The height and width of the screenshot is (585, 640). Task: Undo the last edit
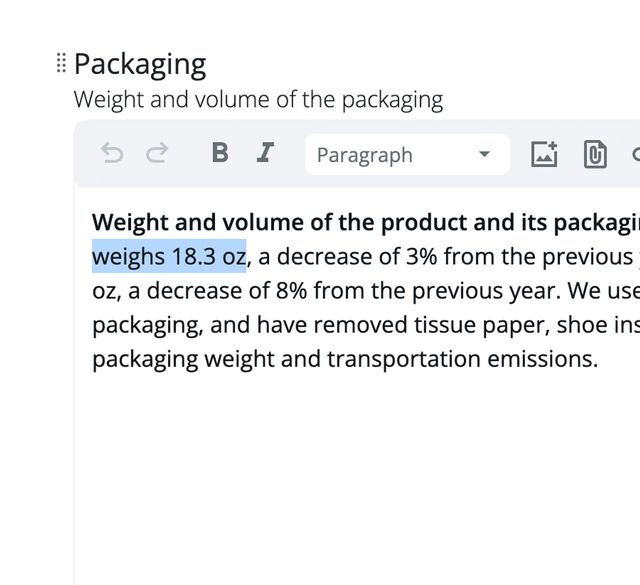112,154
